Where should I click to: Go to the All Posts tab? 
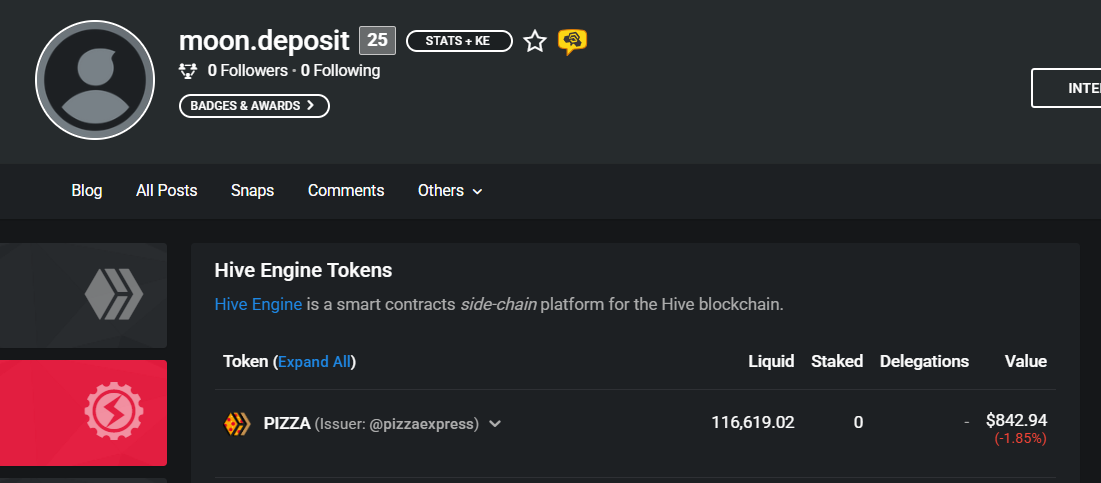point(167,190)
